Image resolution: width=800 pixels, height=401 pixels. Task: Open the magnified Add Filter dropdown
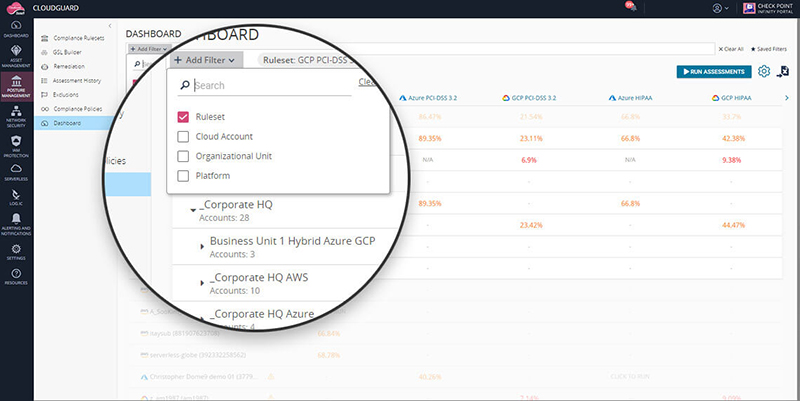pos(205,60)
